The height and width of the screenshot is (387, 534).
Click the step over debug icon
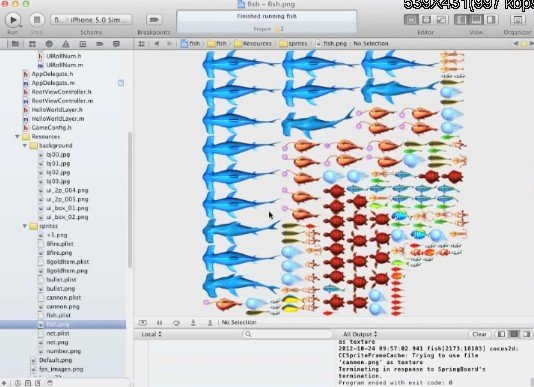click(x=176, y=322)
